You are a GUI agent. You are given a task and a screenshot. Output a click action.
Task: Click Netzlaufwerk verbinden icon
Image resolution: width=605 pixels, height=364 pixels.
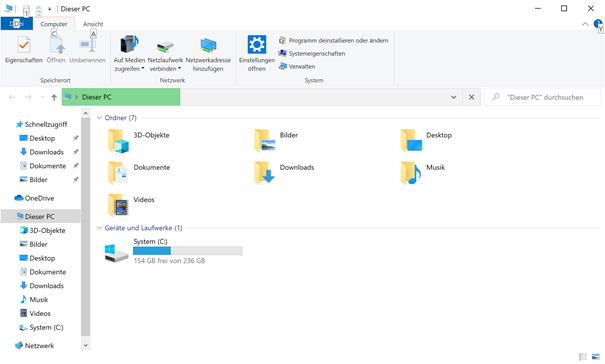click(165, 46)
